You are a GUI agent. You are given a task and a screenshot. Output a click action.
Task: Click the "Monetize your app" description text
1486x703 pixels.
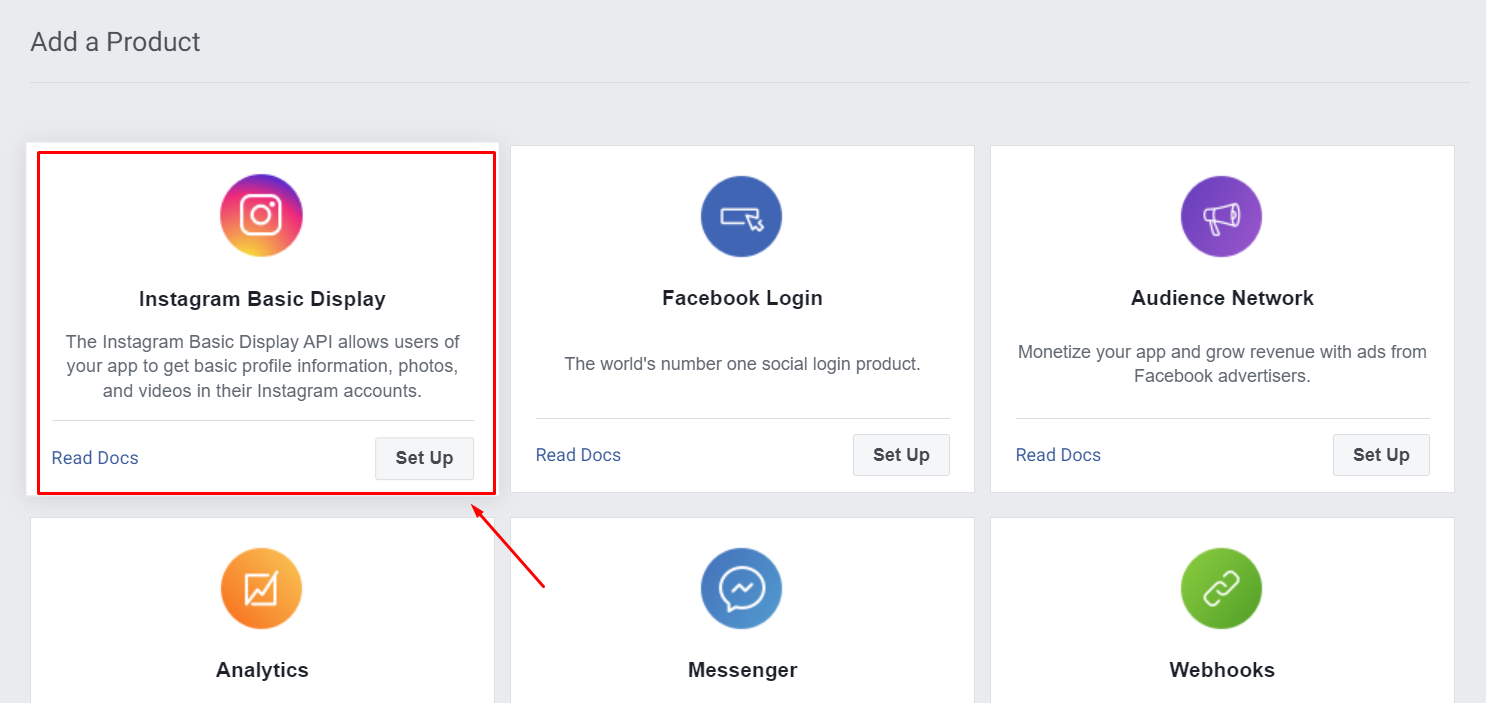(1222, 364)
